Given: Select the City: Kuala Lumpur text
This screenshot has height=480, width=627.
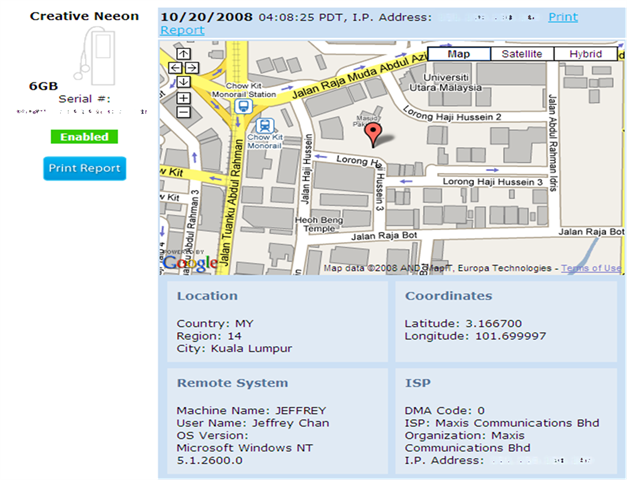Looking at the screenshot, I should [x=234, y=348].
